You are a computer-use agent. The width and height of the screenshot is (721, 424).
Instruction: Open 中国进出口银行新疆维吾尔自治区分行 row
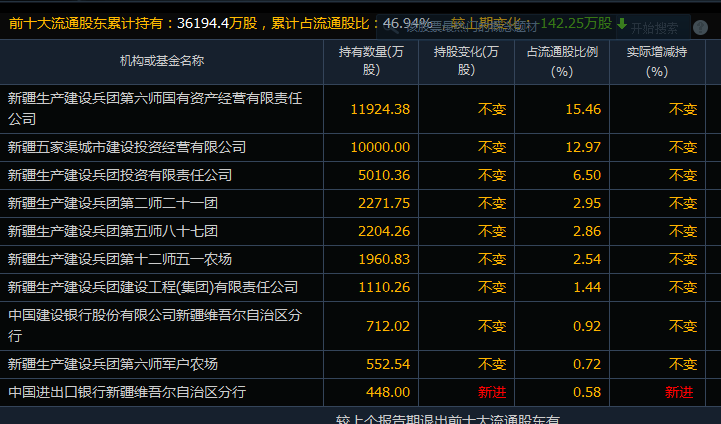tap(127, 391)
